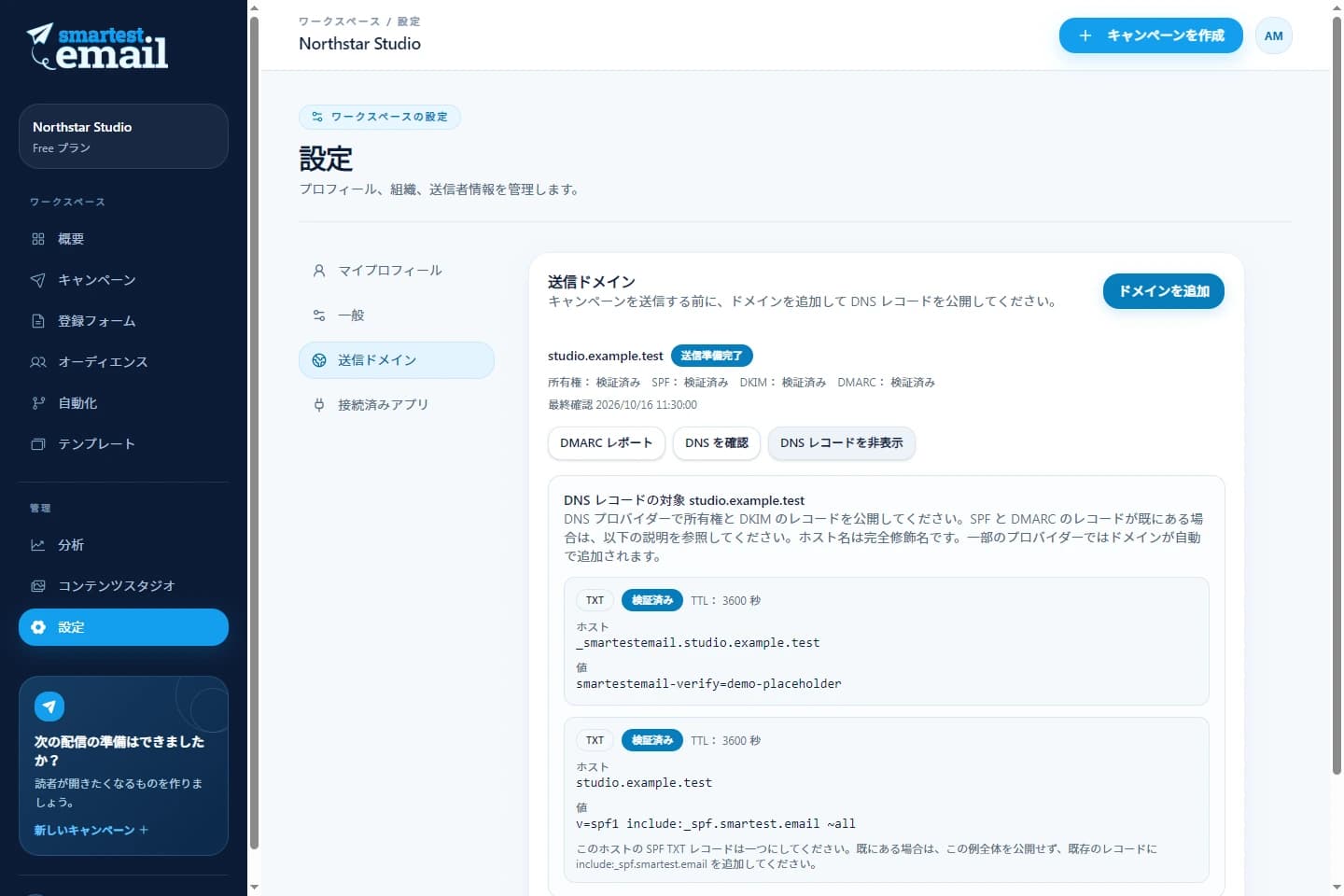Click the 登録フォーム document icon
1344x896 pixels.
38,321
